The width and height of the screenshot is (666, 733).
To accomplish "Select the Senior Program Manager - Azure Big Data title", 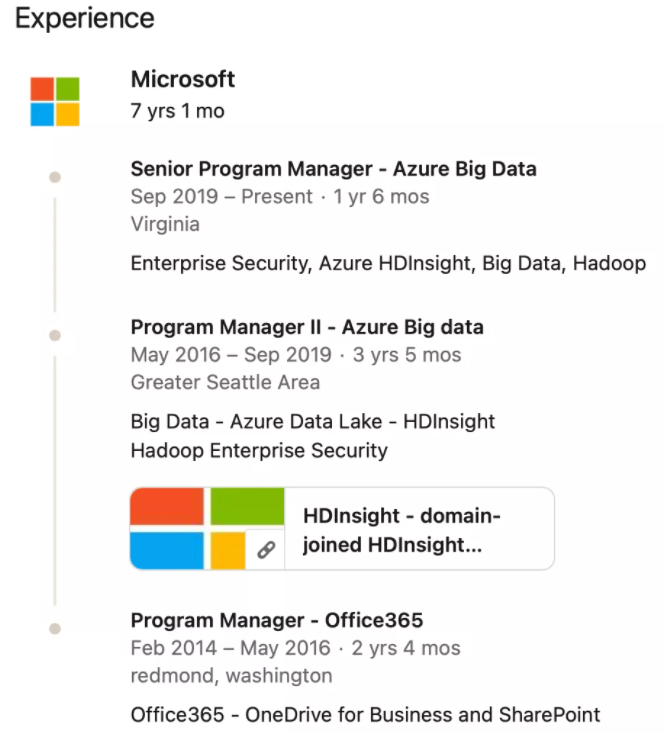I will tap(333, 169).
